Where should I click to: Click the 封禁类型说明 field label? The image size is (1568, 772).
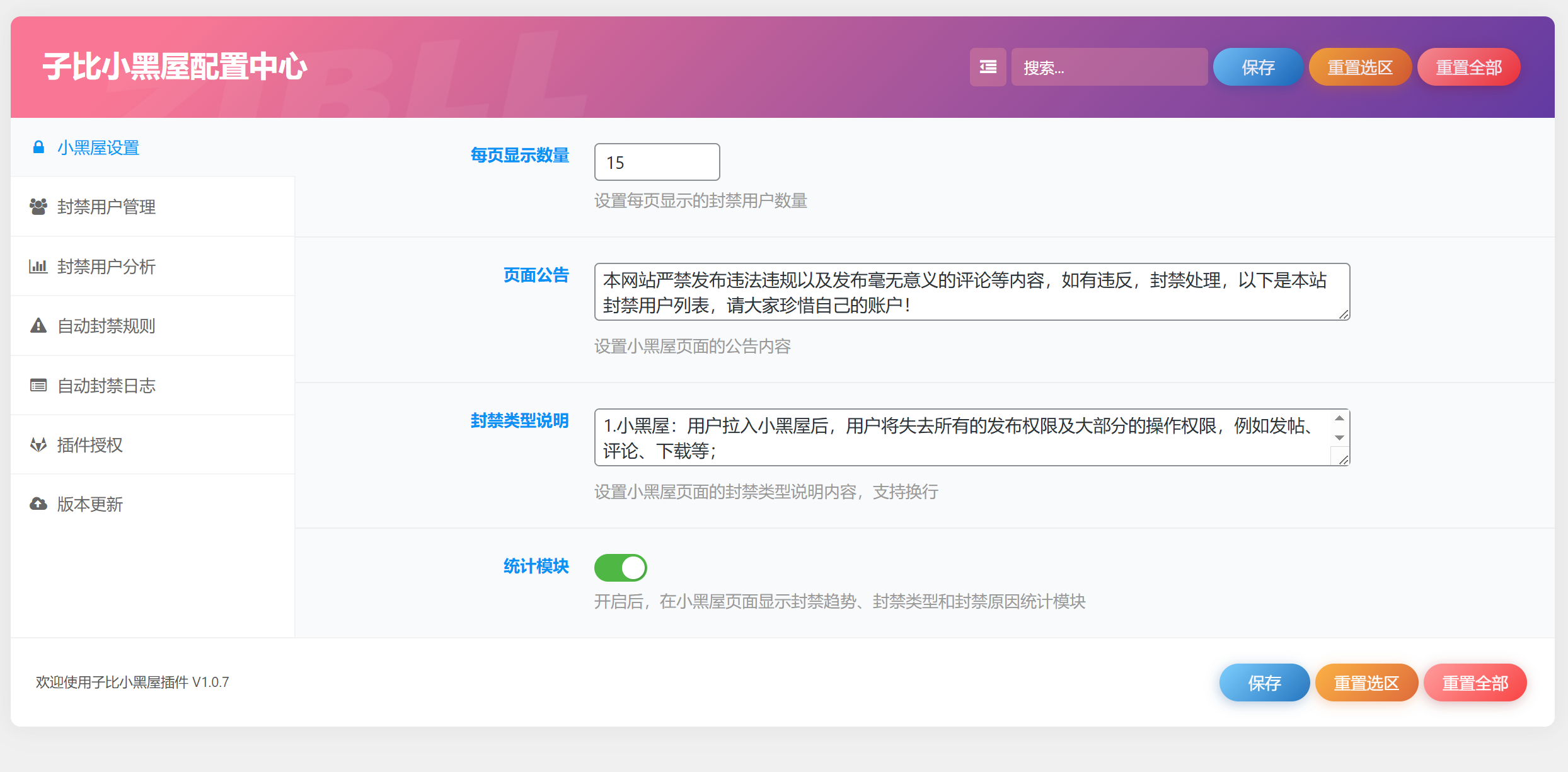pos(520,421)
